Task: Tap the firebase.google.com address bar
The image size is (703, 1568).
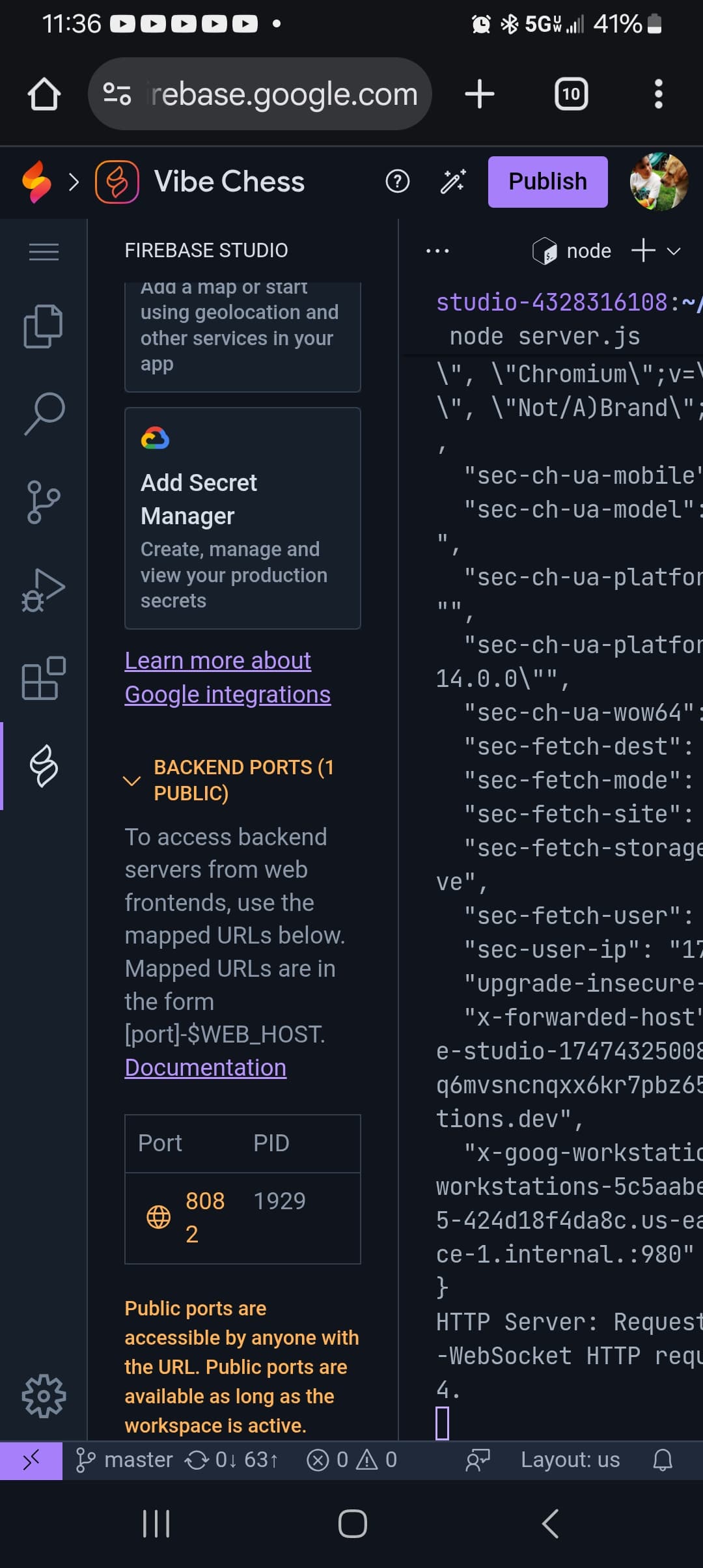Action: click(x=260, y=94)
